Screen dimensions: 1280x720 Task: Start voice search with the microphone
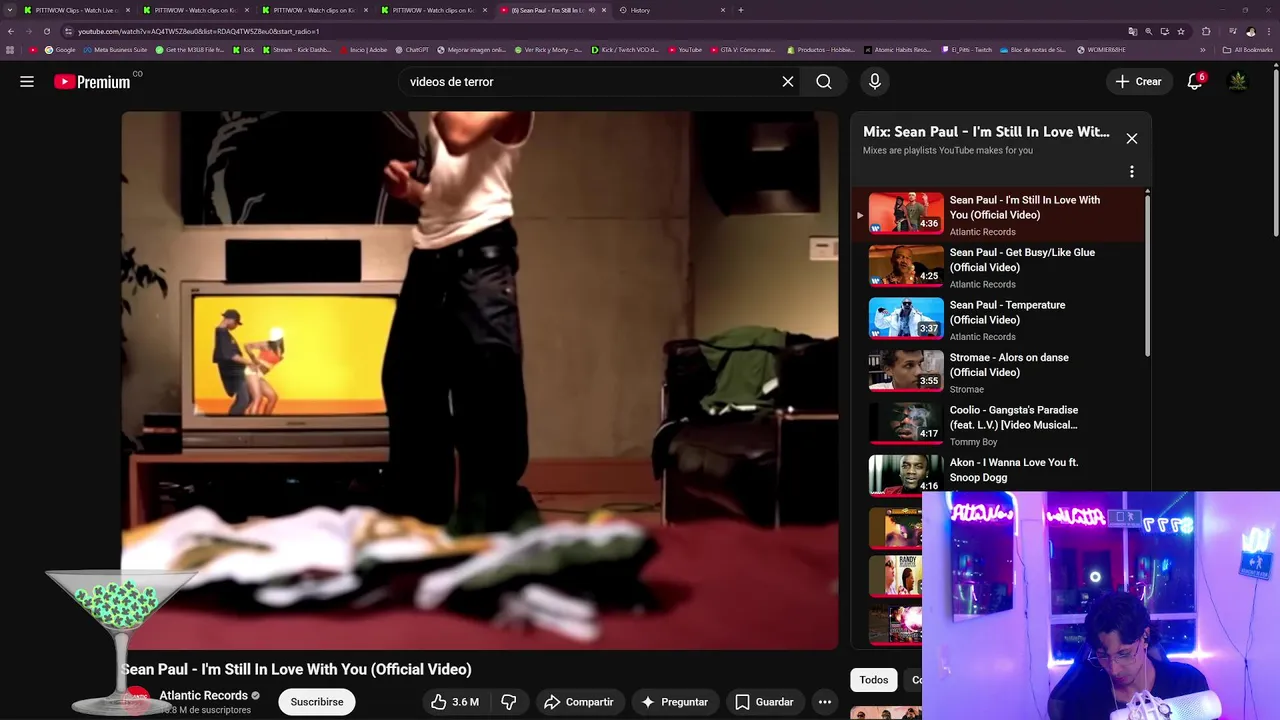pyautogui.click(x=875, y=82)
